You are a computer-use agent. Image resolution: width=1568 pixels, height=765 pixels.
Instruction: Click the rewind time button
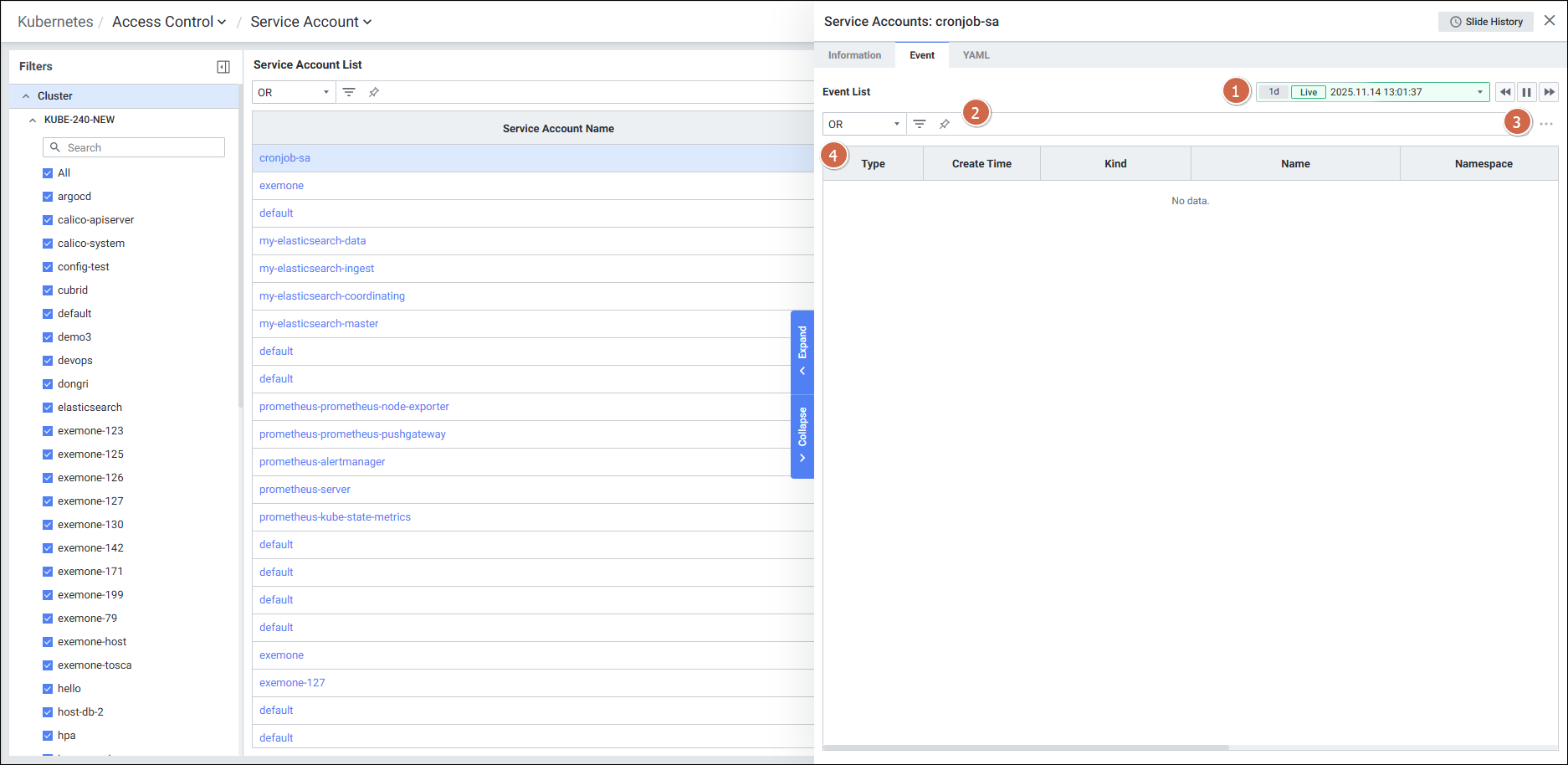tap(1505, 92)
